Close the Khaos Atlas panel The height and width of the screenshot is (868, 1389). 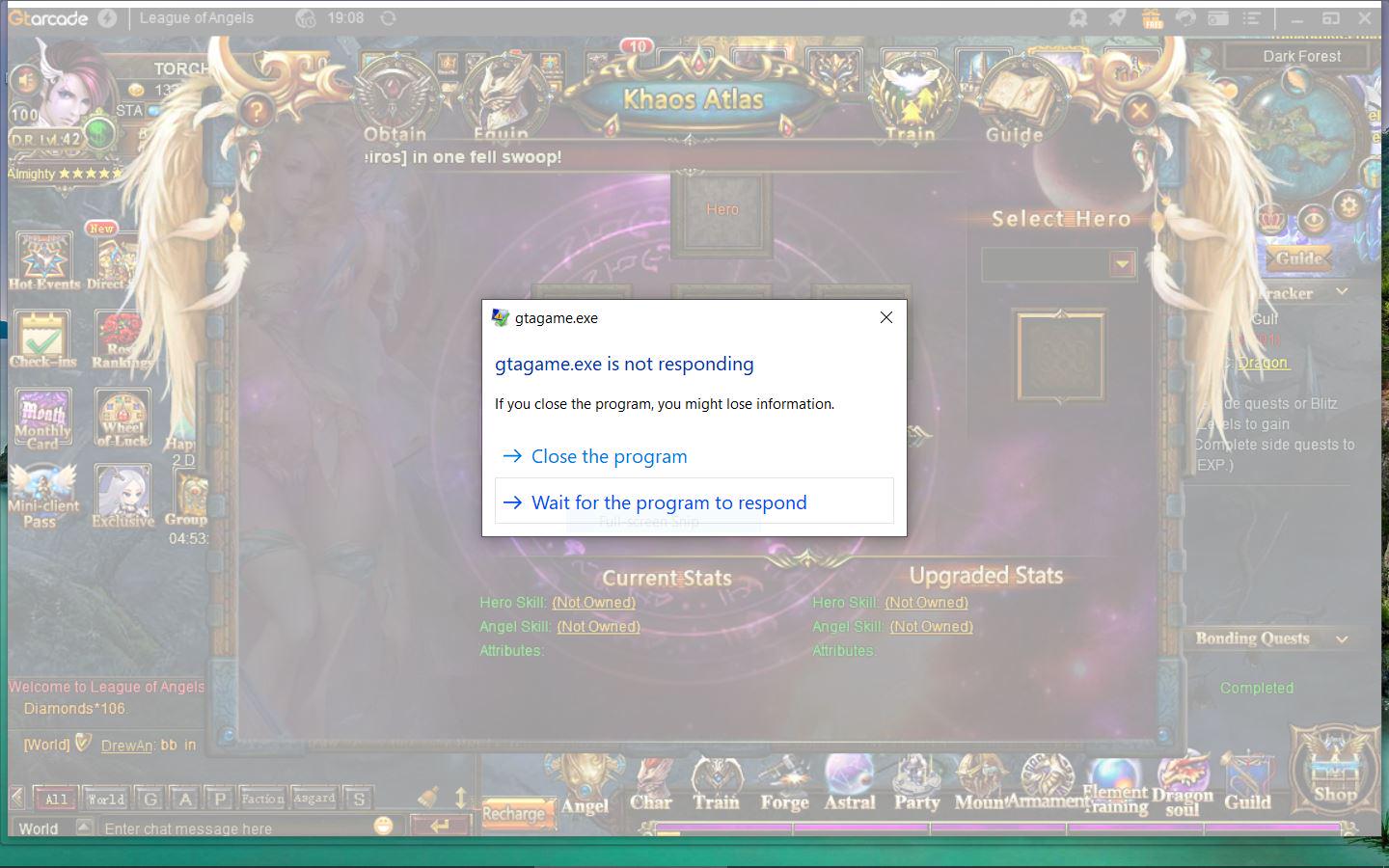point(1139,110)
